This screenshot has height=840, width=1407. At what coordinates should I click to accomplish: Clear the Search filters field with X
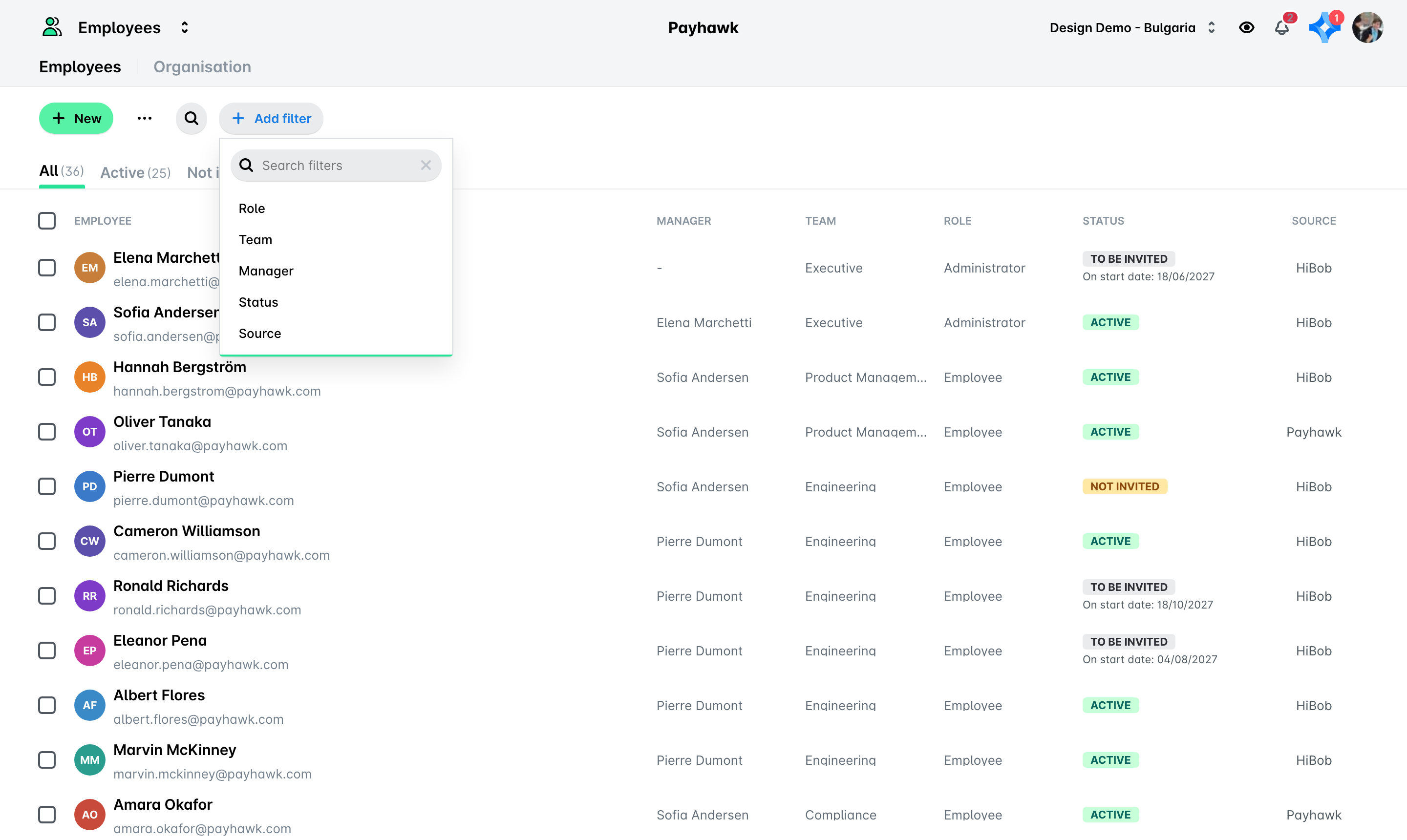(x=426, y=165)
